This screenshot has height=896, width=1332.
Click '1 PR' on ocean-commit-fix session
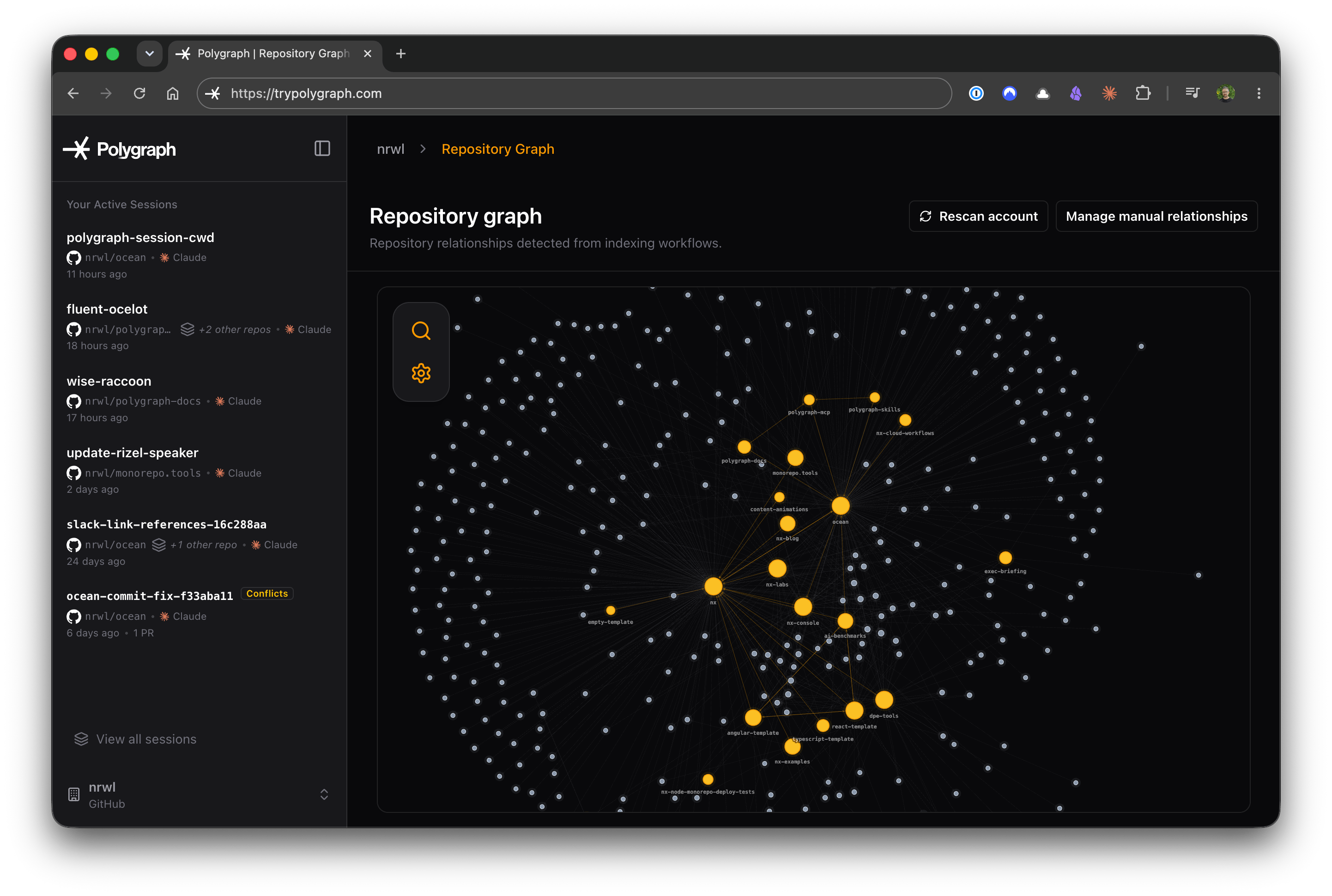coord(144,633)
